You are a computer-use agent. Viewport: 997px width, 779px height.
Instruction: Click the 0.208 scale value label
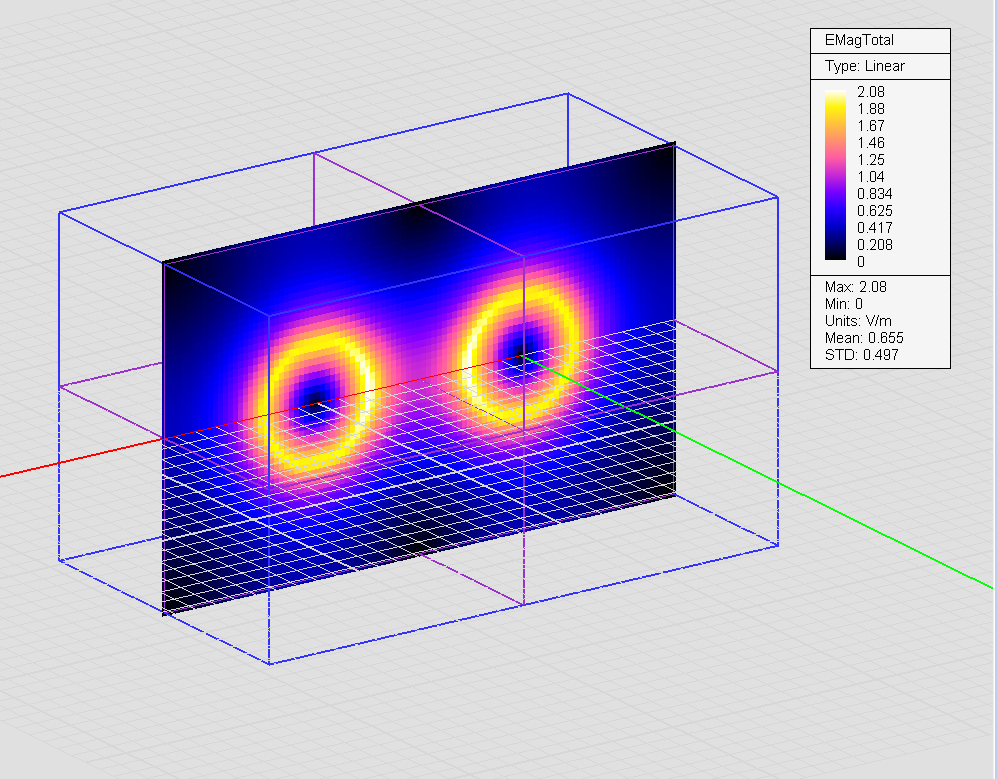point(874,245)
